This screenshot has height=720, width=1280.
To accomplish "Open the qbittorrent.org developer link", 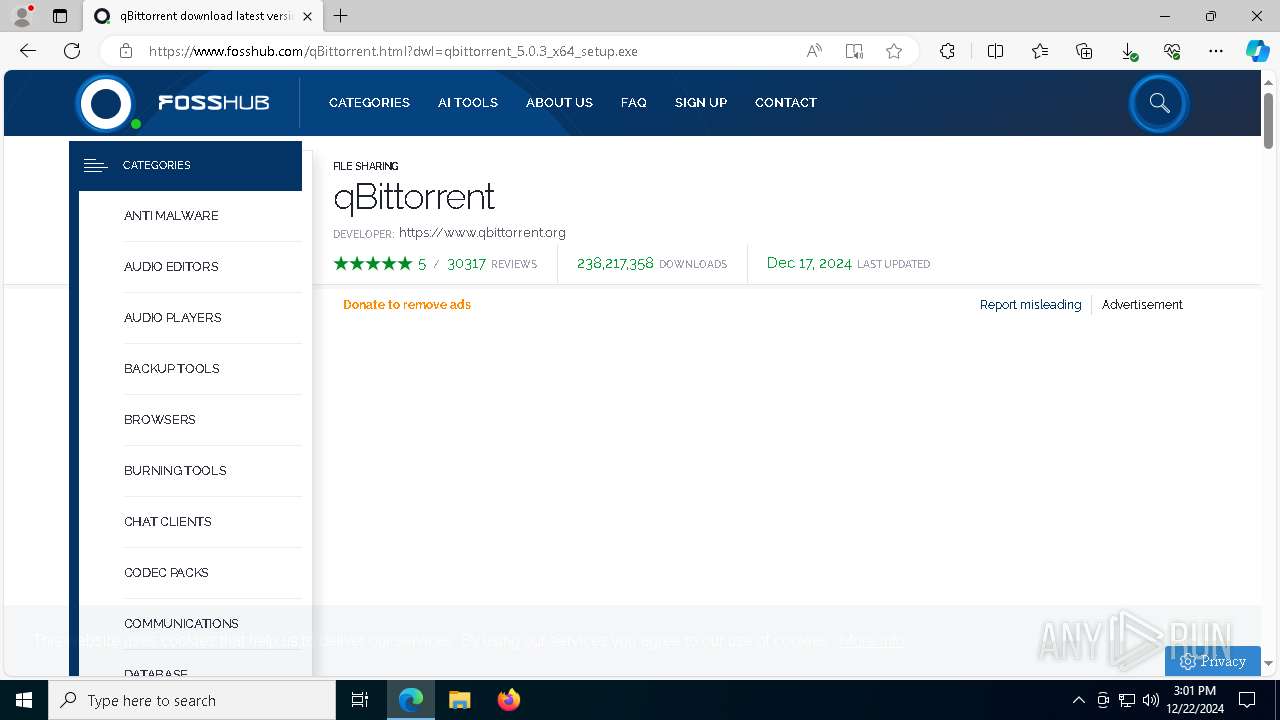I will click(482, 233).
